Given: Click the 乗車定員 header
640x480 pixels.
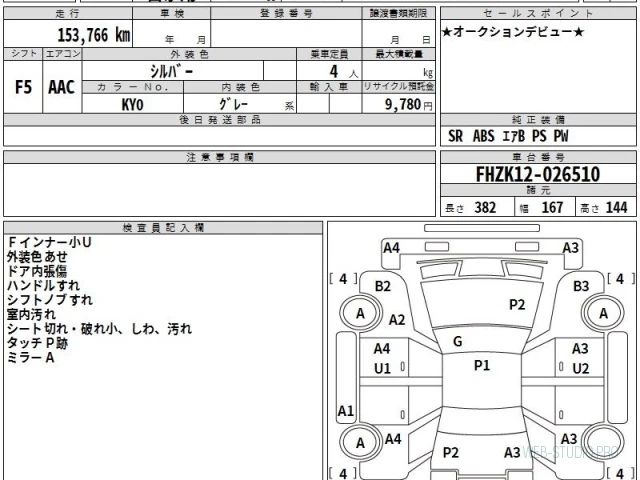Looking at the screenshot, I should coord(329,54).
